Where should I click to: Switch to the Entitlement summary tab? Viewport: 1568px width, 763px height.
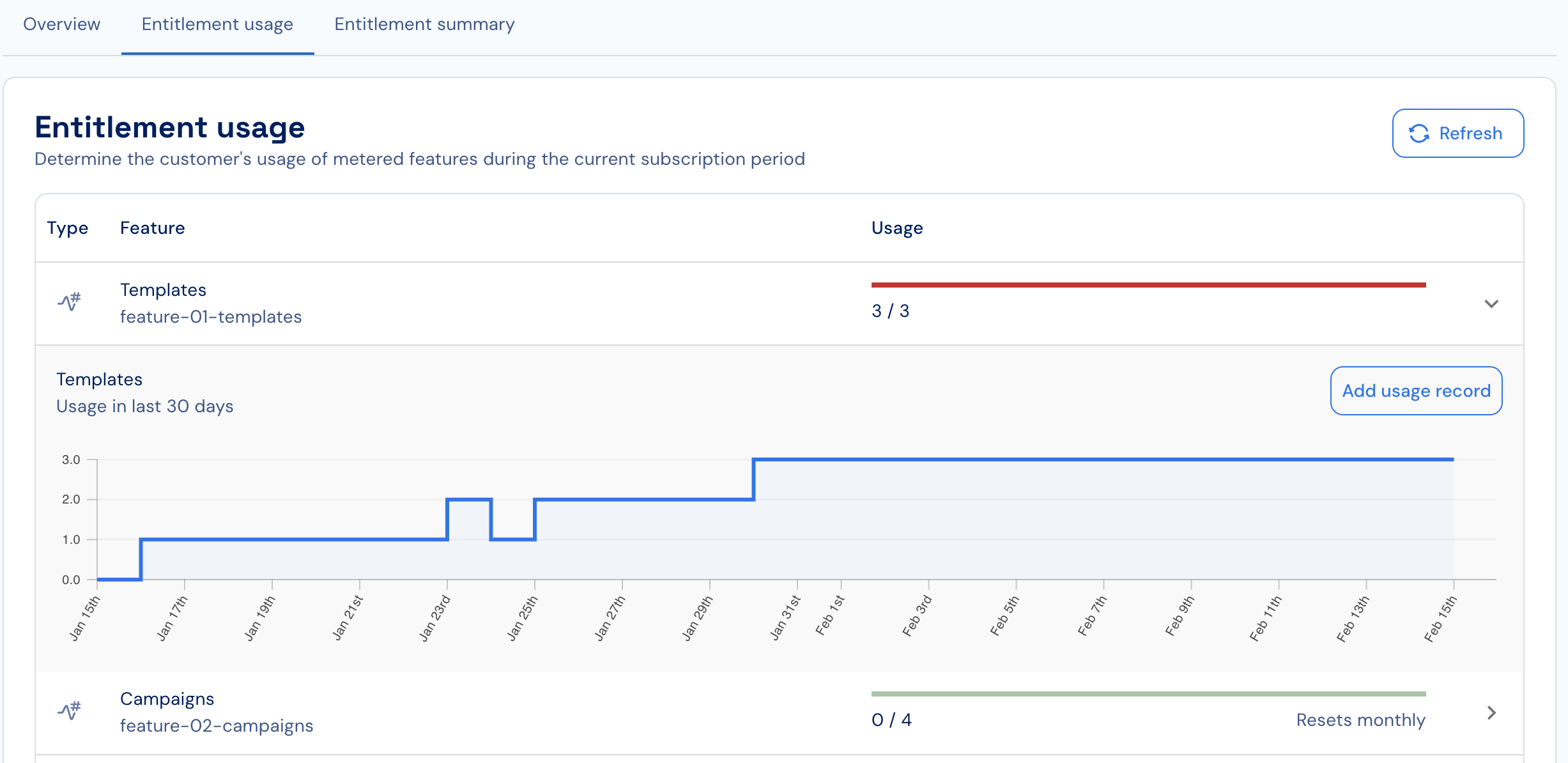pyautogui.click(x=424, y=24)
